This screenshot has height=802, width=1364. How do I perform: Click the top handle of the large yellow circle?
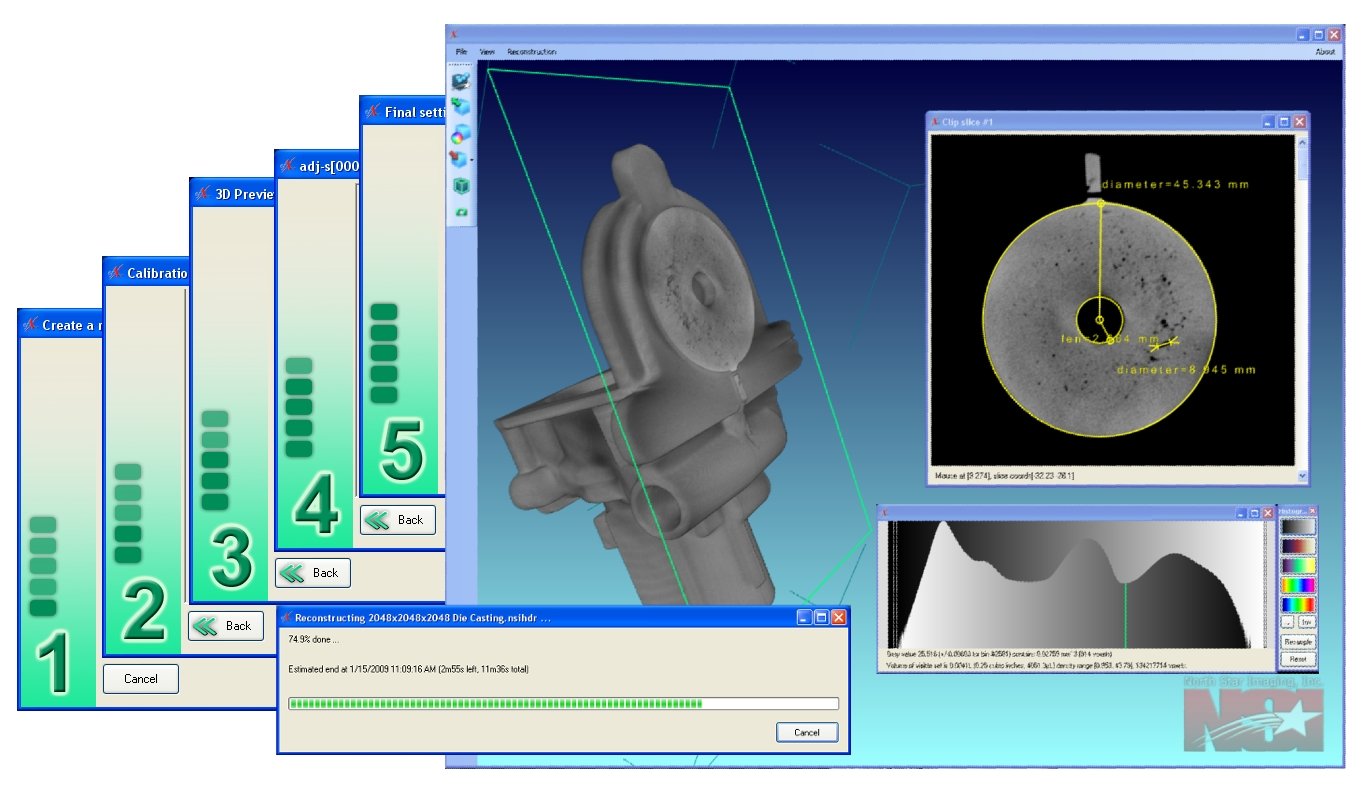point(1101,204)
